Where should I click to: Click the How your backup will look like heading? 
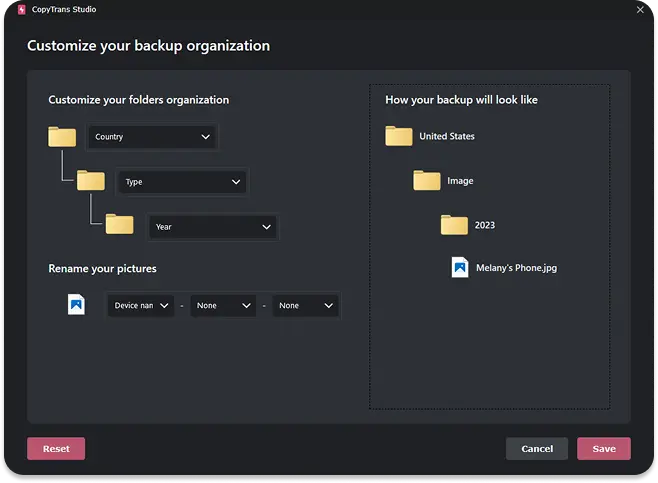461,100
